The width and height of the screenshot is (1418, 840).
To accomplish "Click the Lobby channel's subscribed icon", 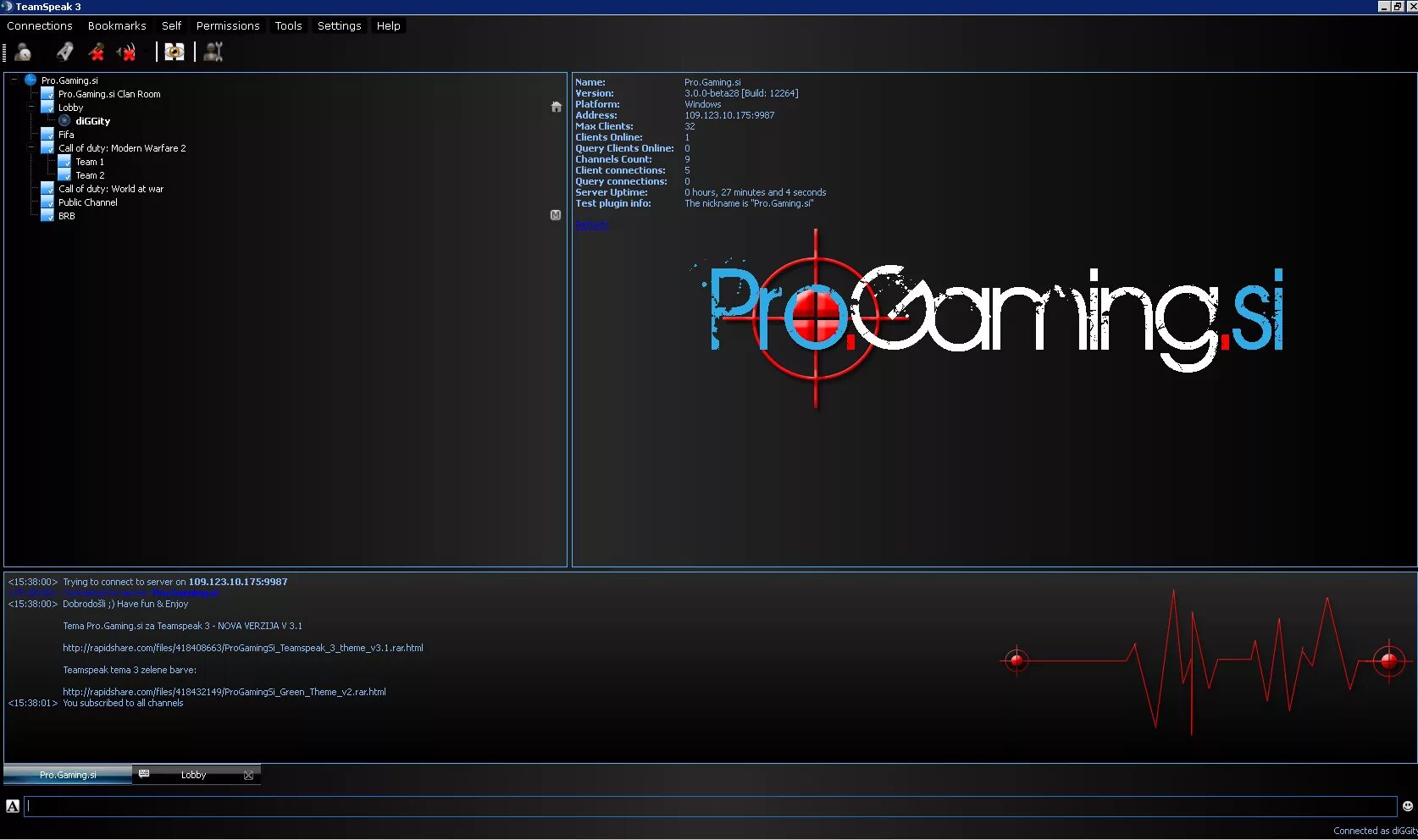I will click(x=47, y=108).
